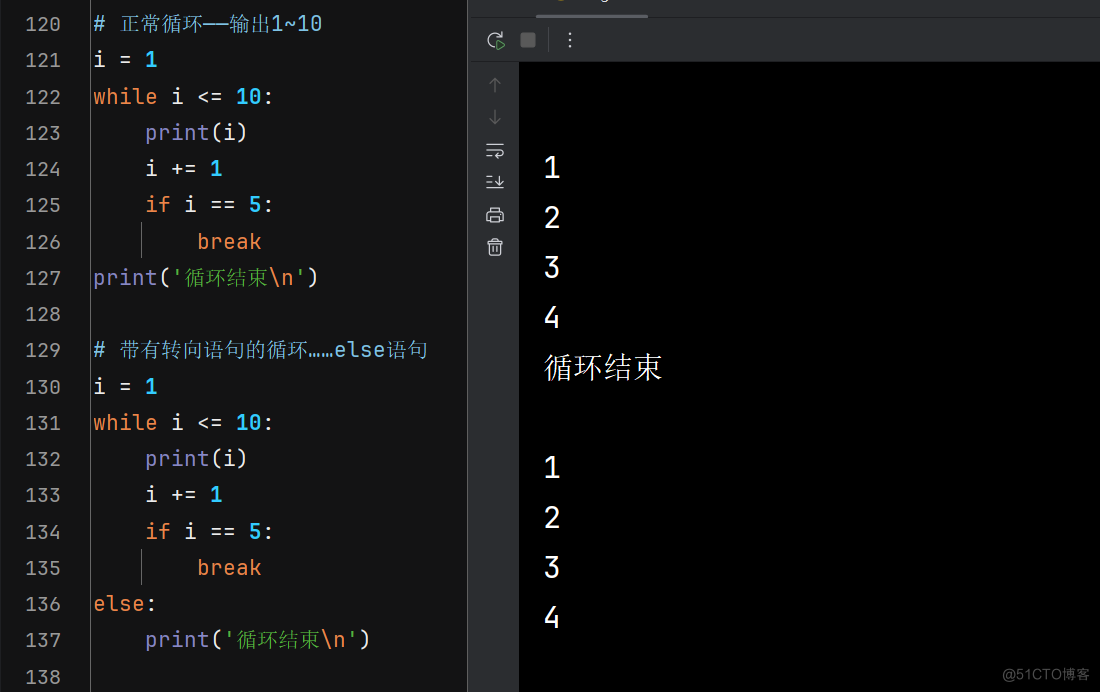Stop the running process
The image size is (1100, 692).
(528, 40)
